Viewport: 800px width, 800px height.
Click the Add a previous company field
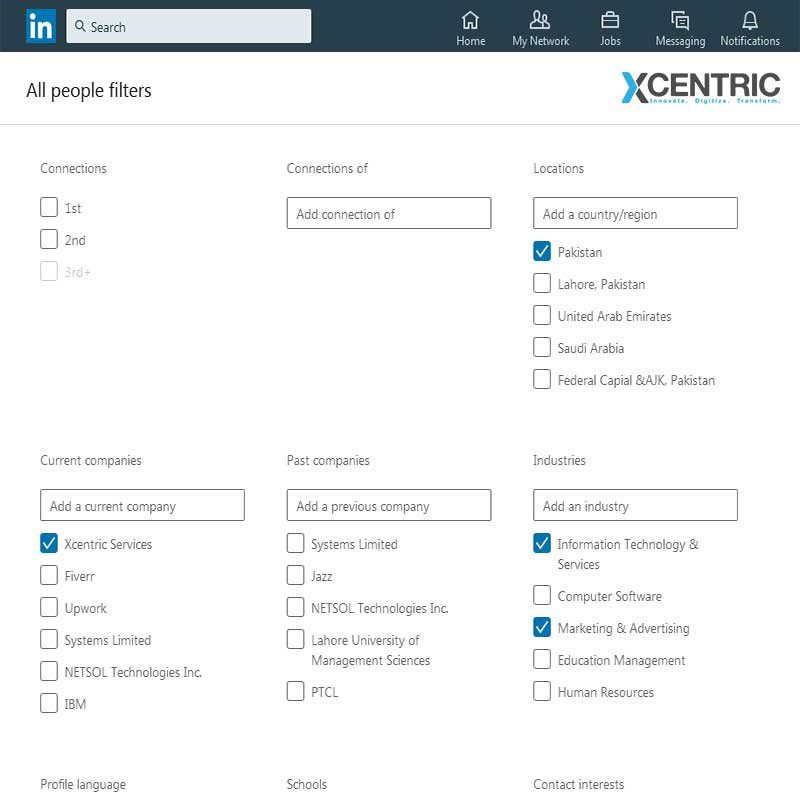388,505
